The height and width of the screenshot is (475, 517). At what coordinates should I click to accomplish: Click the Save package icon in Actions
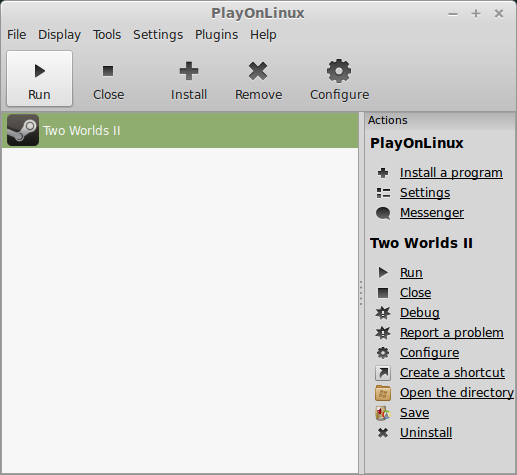[x=383, y=413]
